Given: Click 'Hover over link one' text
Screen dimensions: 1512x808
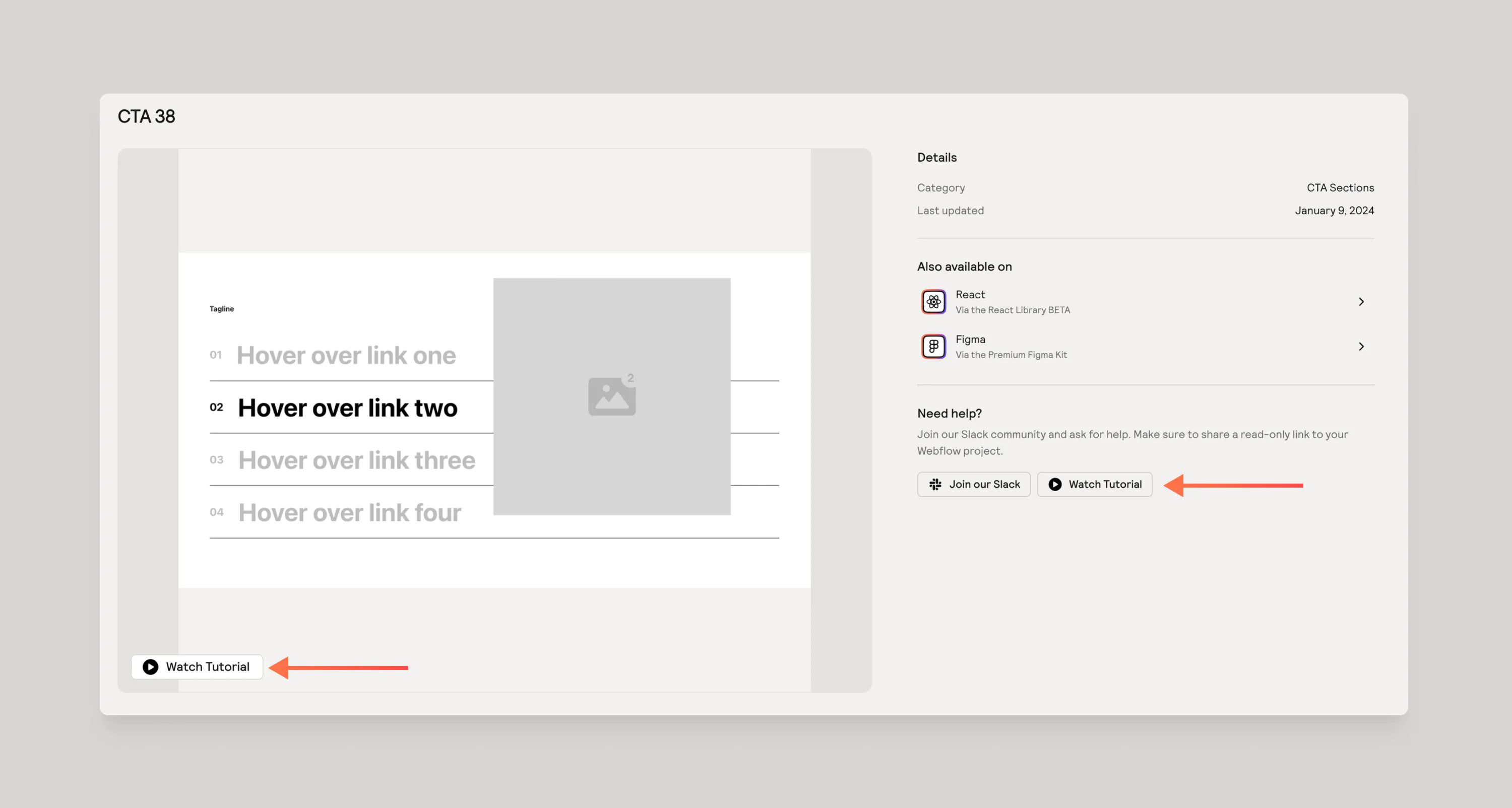Looking at the screenshot, I should (346, 355).
